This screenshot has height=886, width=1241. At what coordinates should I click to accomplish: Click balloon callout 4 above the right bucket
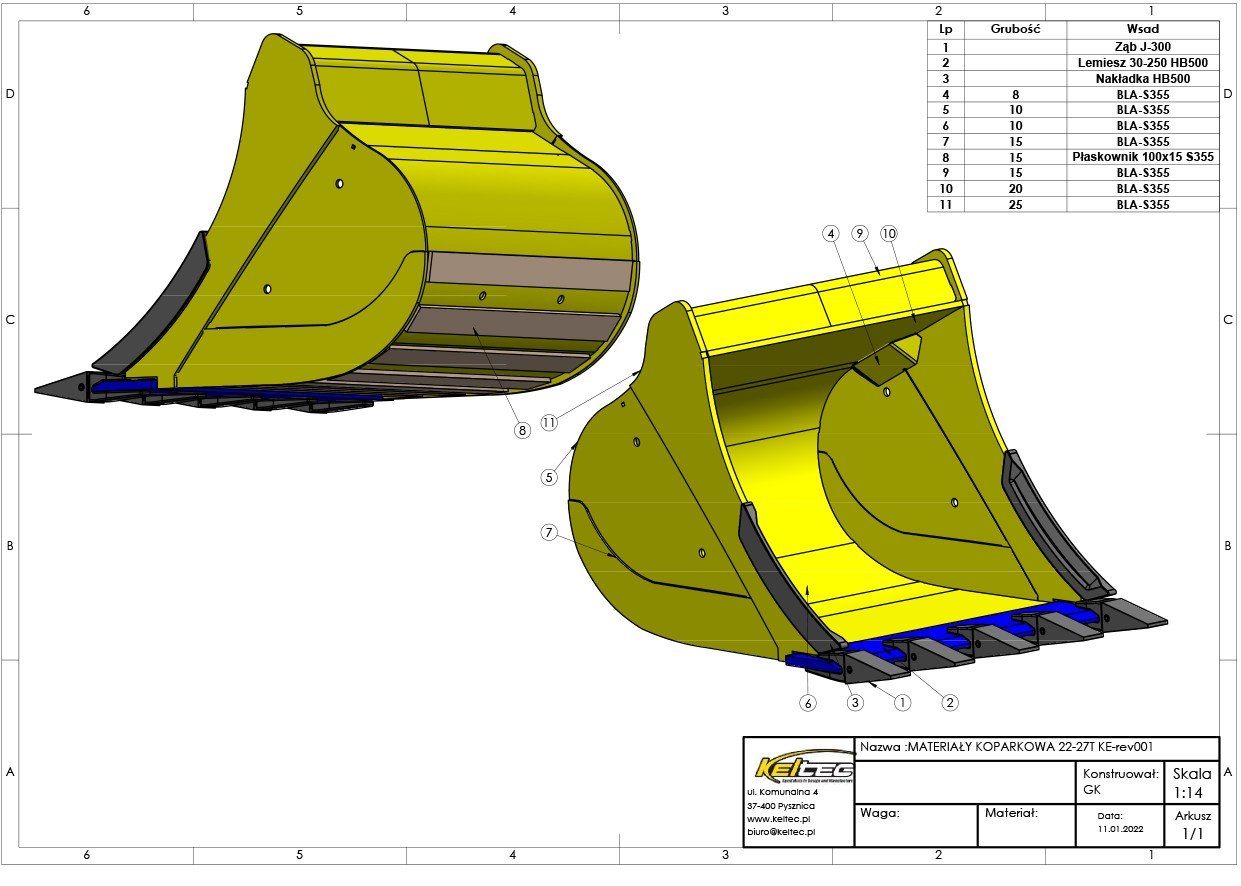pyautogui.click(x=830, y=233)
